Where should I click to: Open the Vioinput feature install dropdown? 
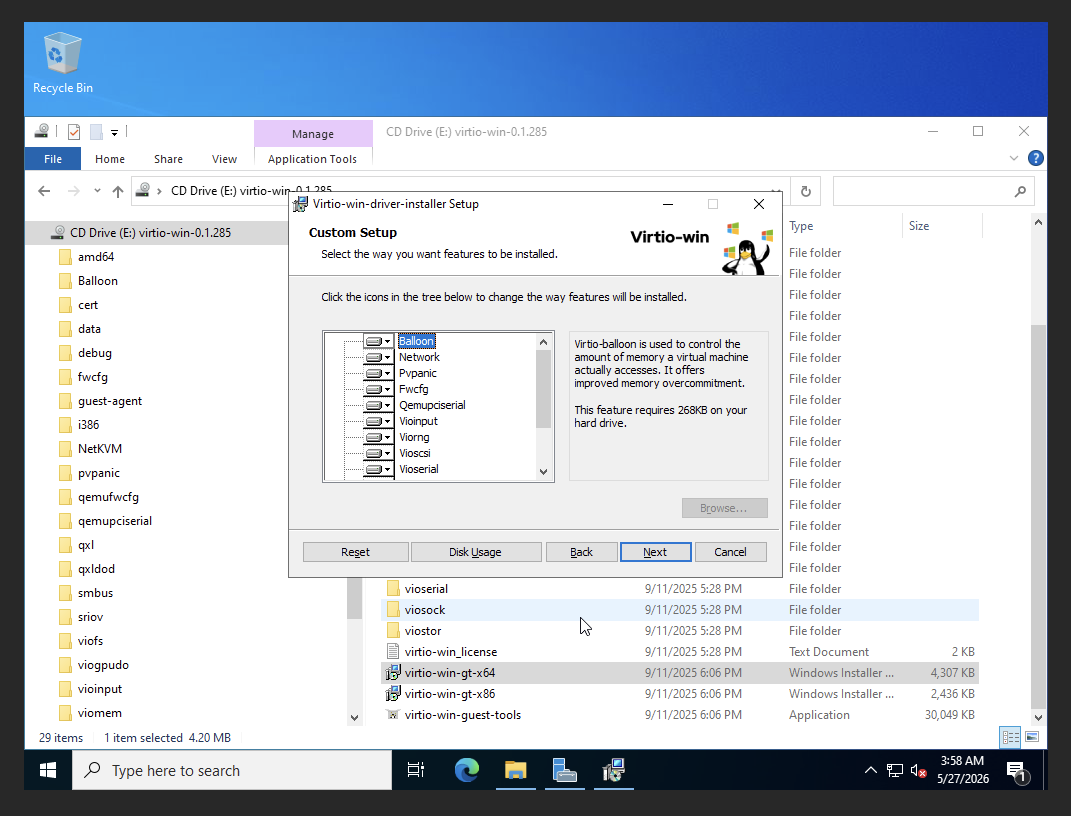[378, 421]
